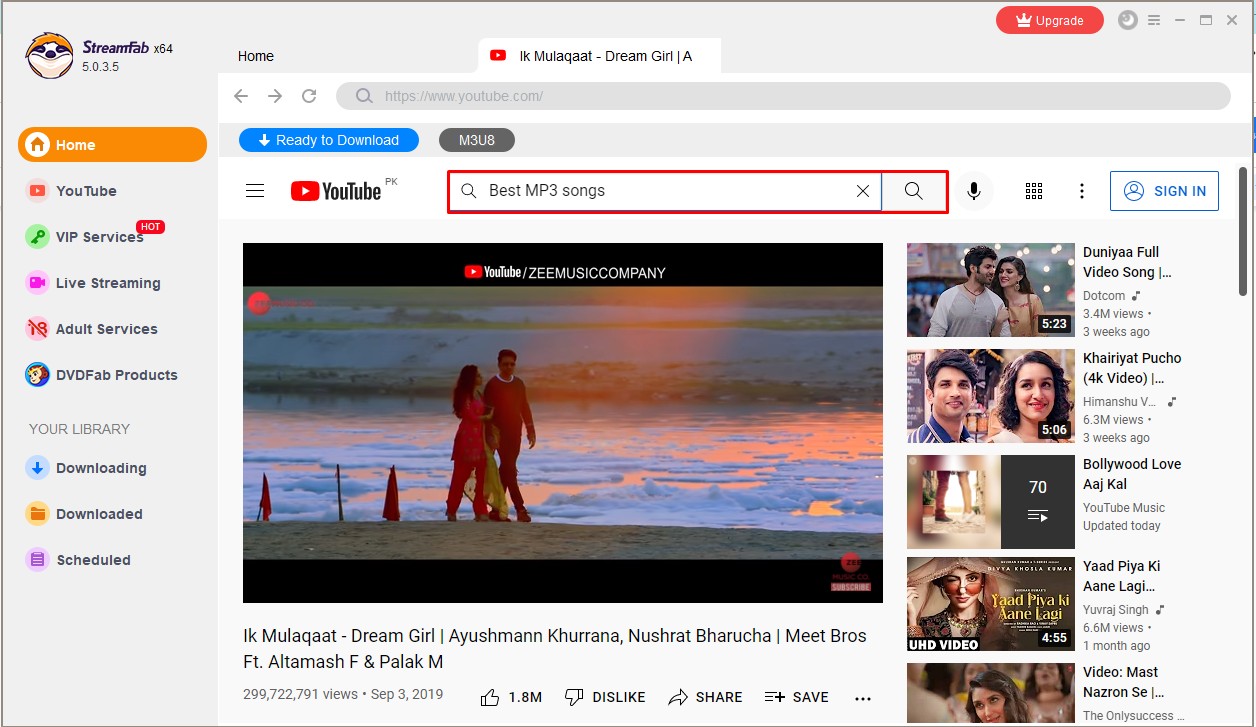Viewport: 1256px width, 727px height.
Task: Go back with the browser back arrow
Action: click(x=241, y=96)
